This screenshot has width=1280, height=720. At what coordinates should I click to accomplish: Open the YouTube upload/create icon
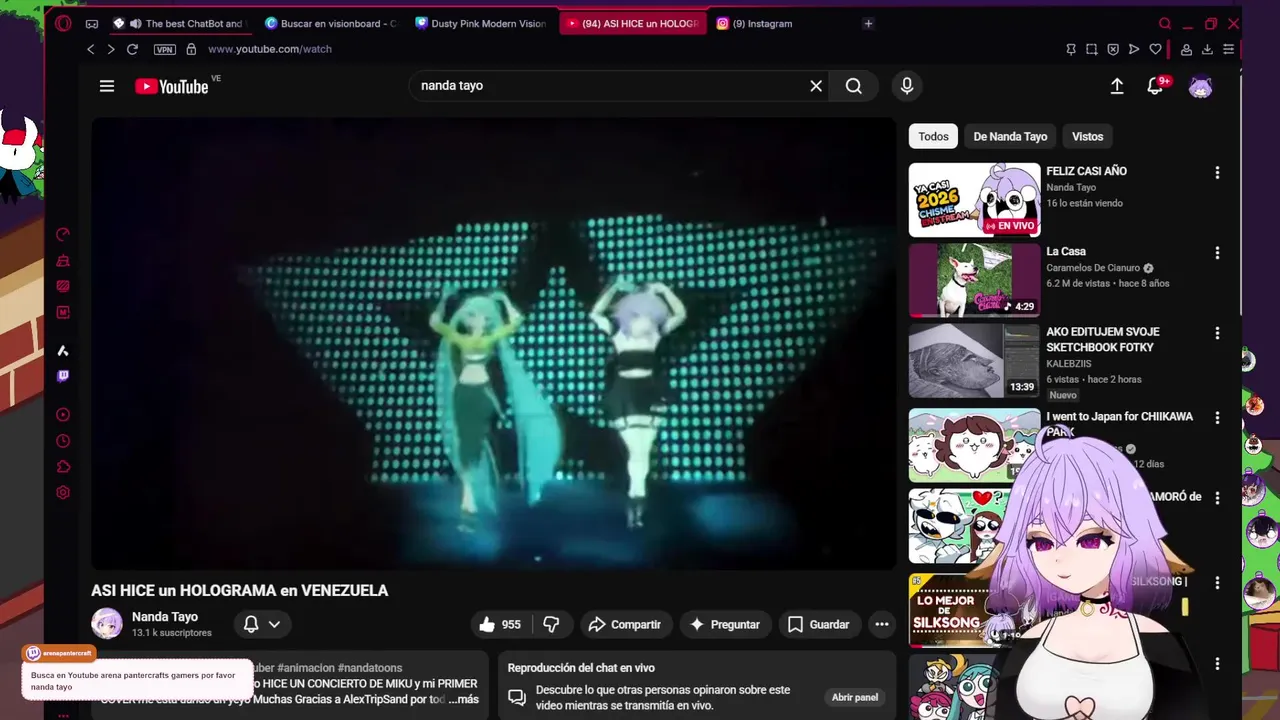coord(1117,87)
